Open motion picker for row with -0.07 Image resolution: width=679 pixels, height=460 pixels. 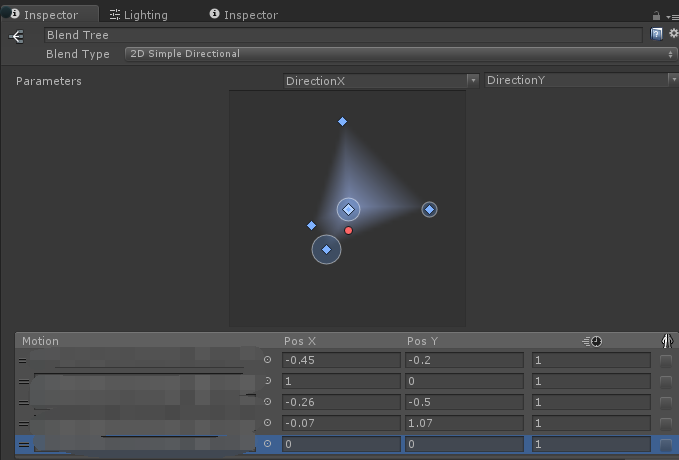267,422
